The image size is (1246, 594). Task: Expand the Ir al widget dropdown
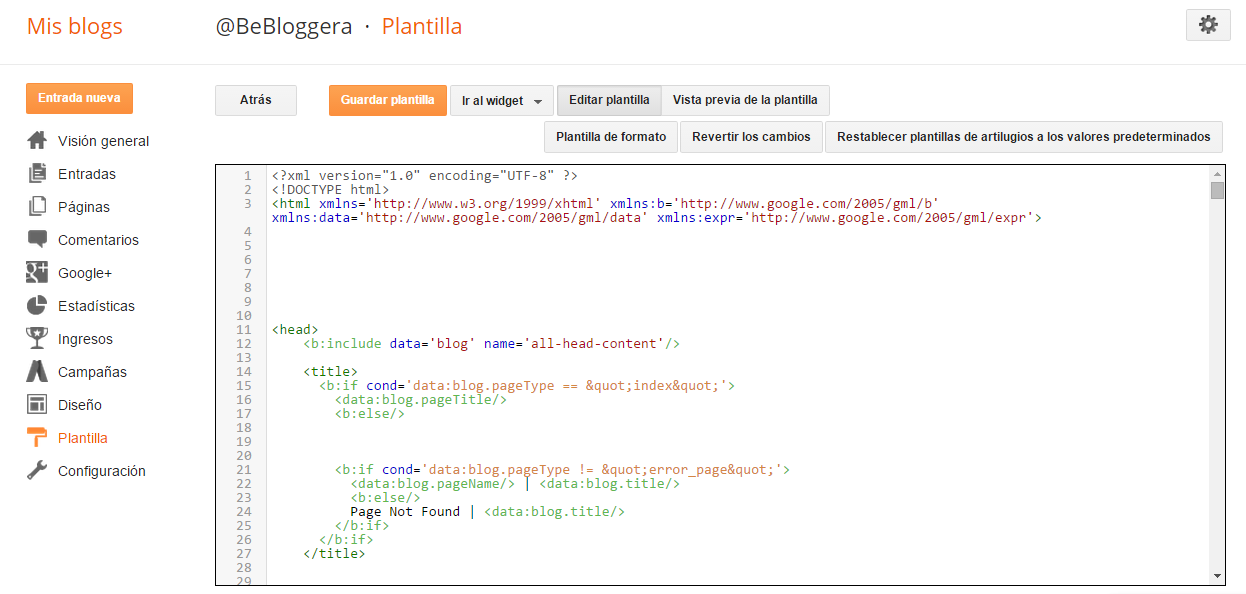pos(502,101)
